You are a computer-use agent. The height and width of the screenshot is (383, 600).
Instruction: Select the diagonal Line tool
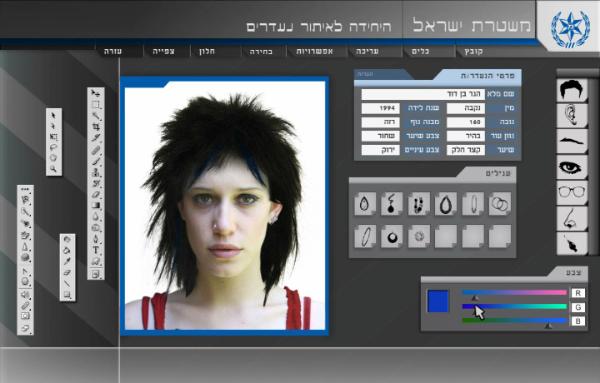pyautogui.click(x=67, y=284)
